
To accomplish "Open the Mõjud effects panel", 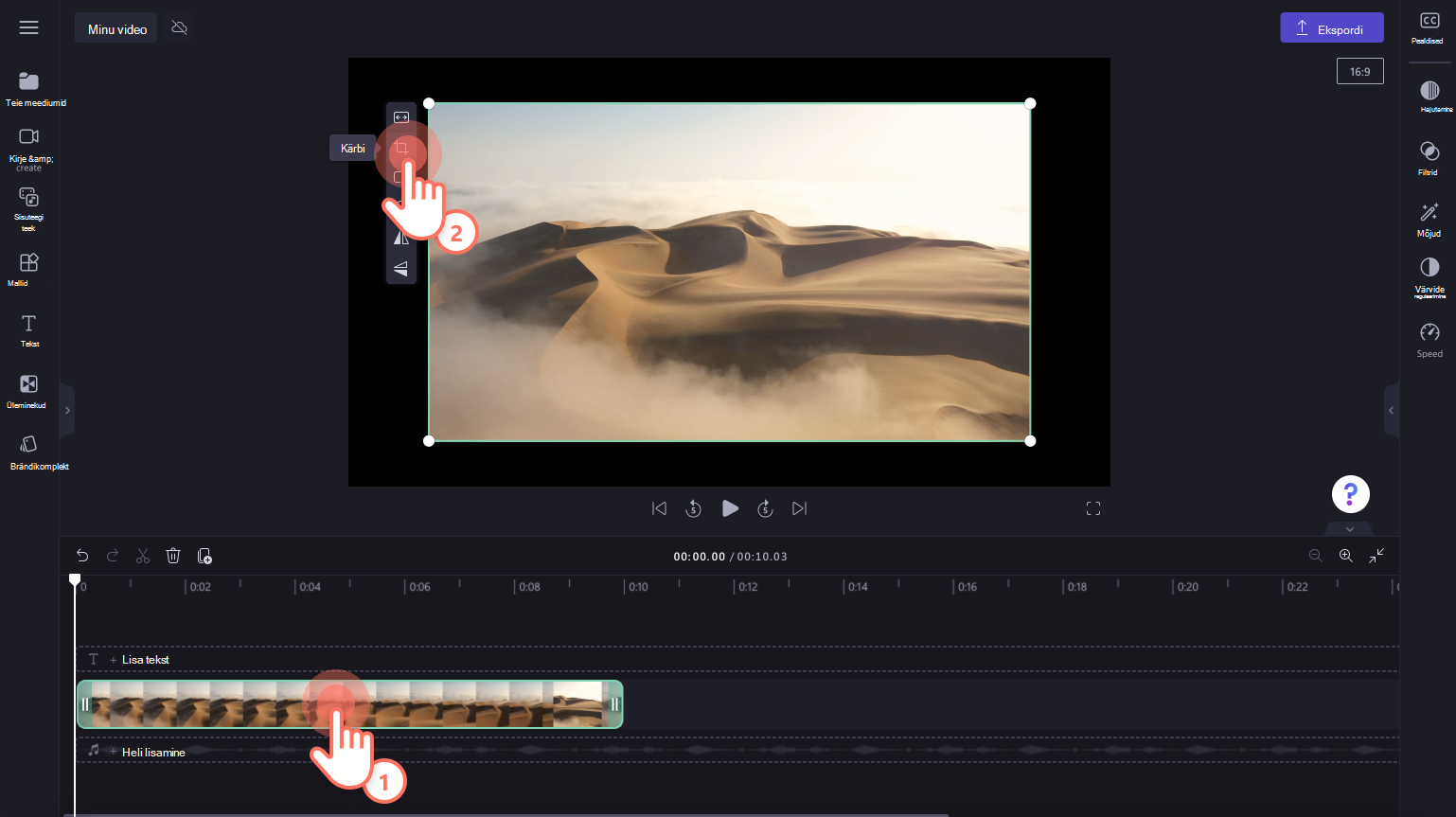I will [x=1429, y=219].
